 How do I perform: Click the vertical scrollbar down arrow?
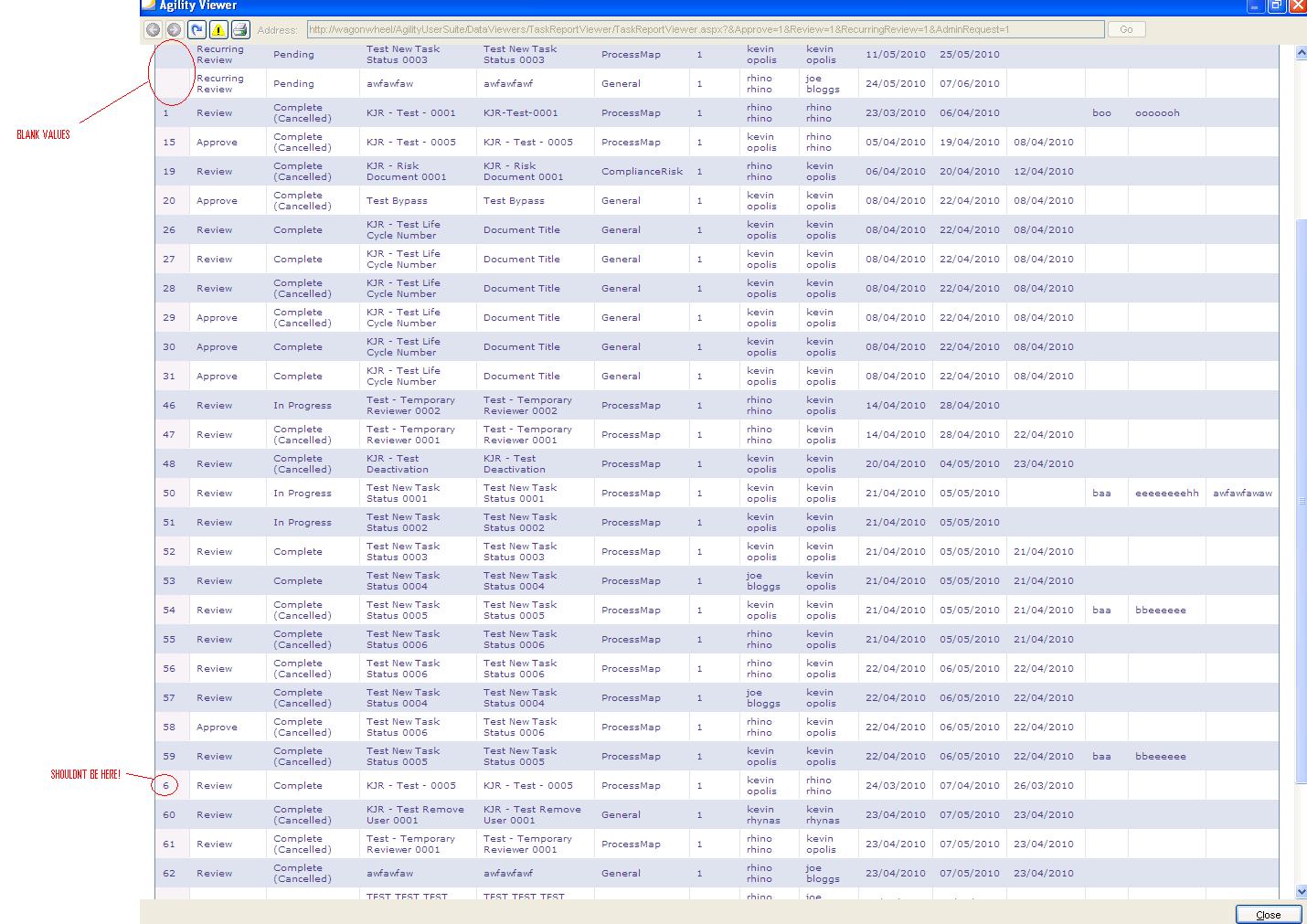[x=1301, y=891]
